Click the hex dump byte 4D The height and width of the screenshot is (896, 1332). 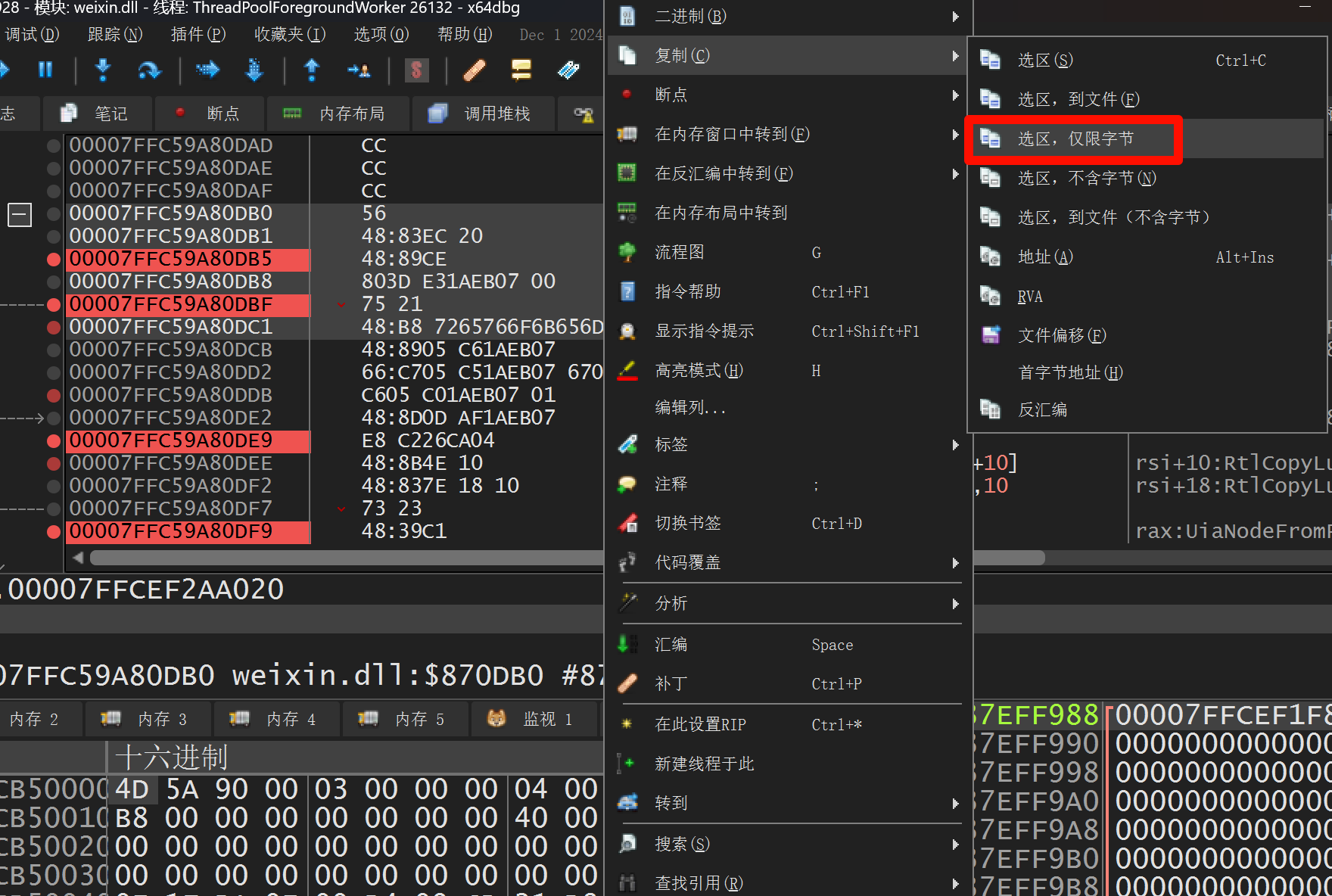click(x=132, y=789)
